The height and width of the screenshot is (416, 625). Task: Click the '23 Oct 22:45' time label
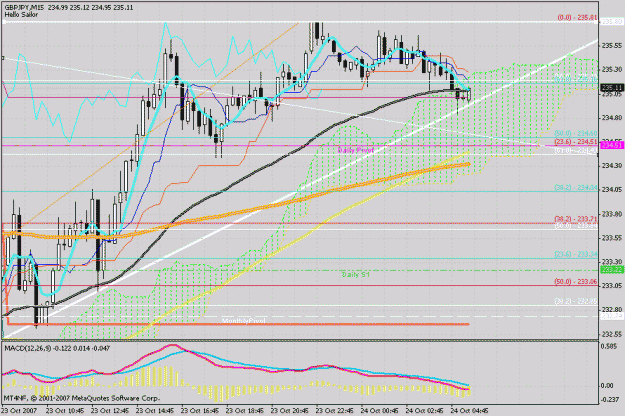[x=335, y=411]
